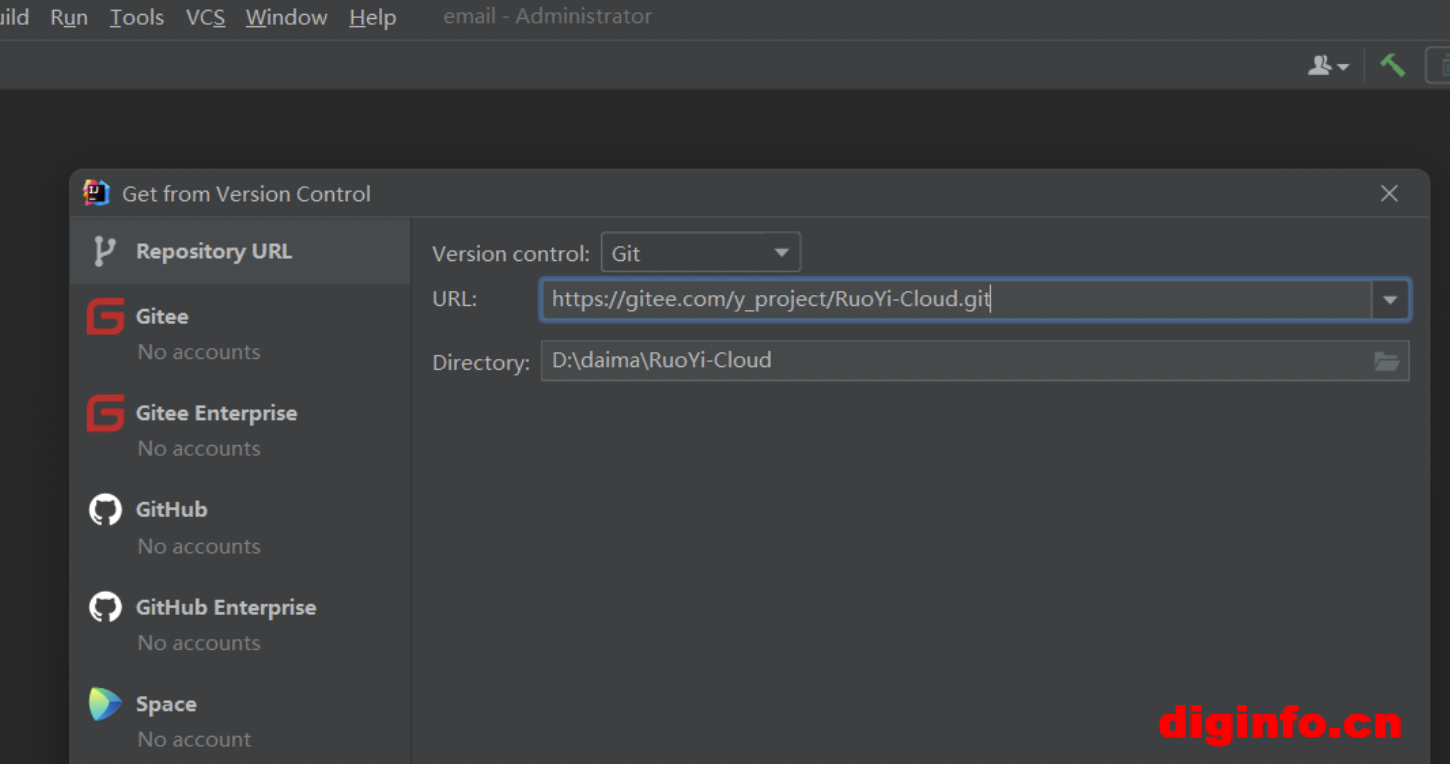Screen dimensions: 1450x764
Task: Click the GitHub Enterprise octocat icon
Action: tap(105, 607)
